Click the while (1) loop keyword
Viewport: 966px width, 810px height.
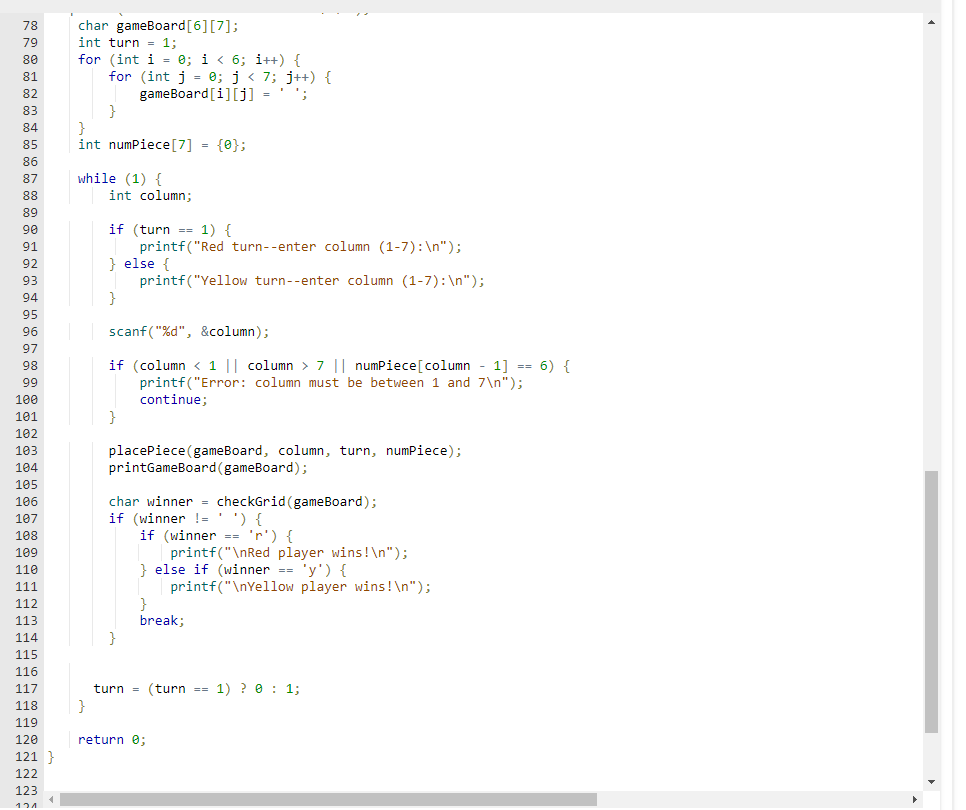[x=96, y=178]
